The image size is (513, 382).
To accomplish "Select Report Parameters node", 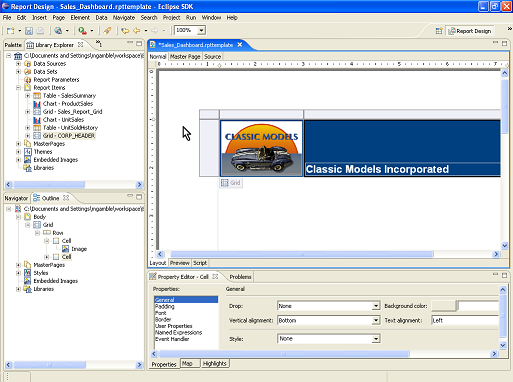I will coord(56,80).
